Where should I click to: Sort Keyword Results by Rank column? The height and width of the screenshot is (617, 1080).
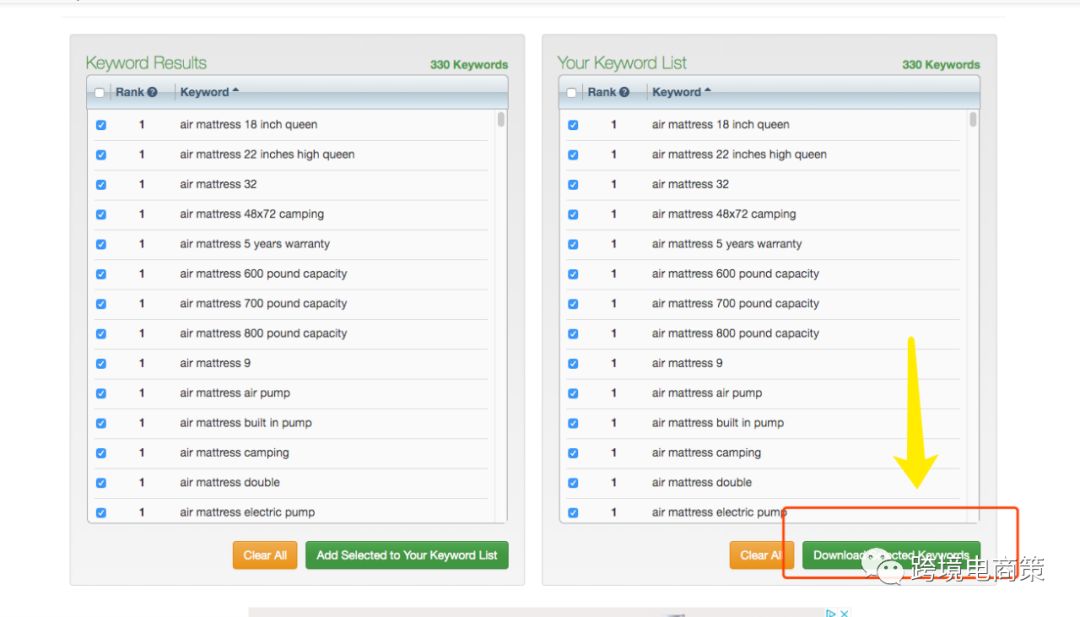click(129, 92)
